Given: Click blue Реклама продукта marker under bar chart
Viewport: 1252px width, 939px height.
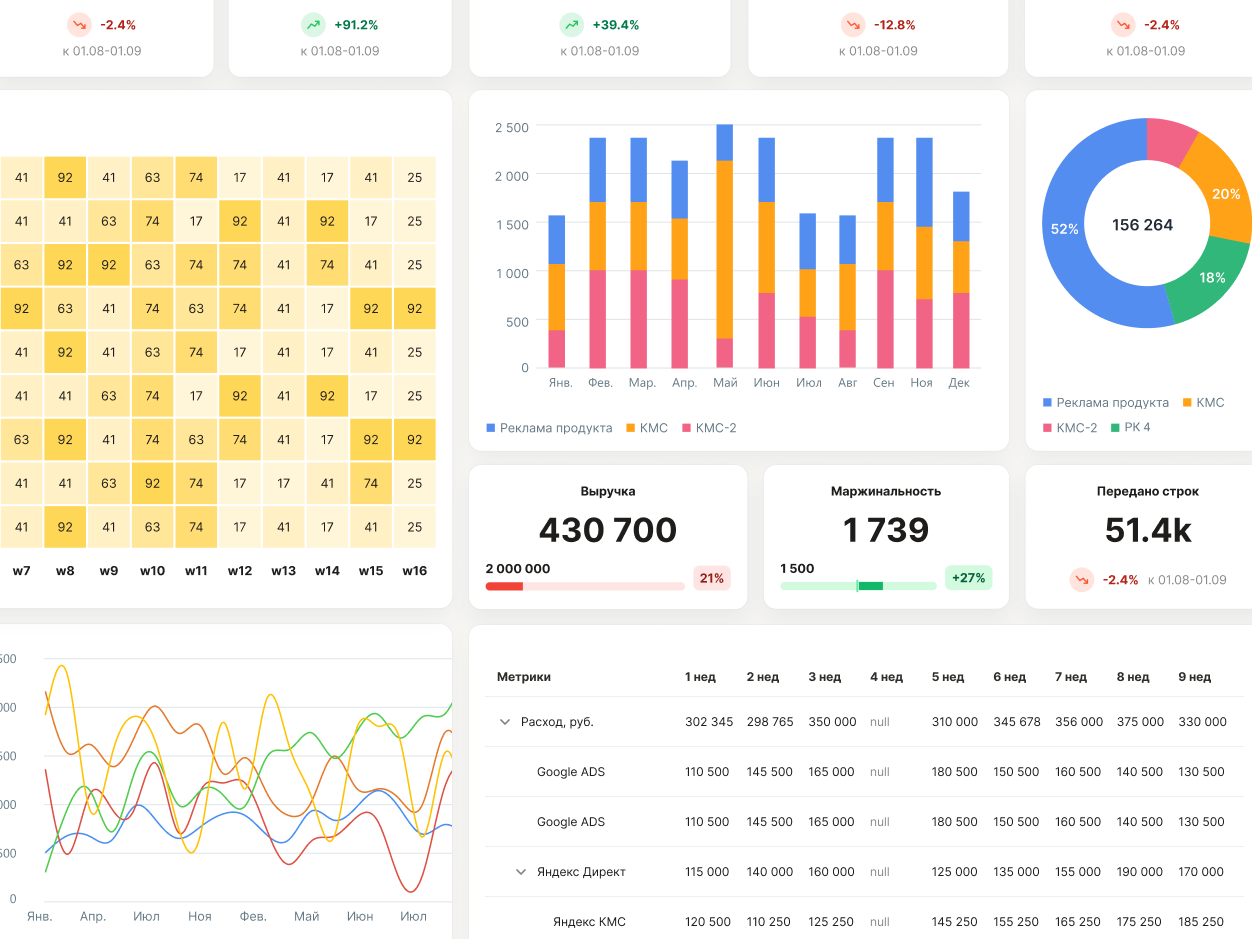Looking at the screenshot, I should pos(491,428).
